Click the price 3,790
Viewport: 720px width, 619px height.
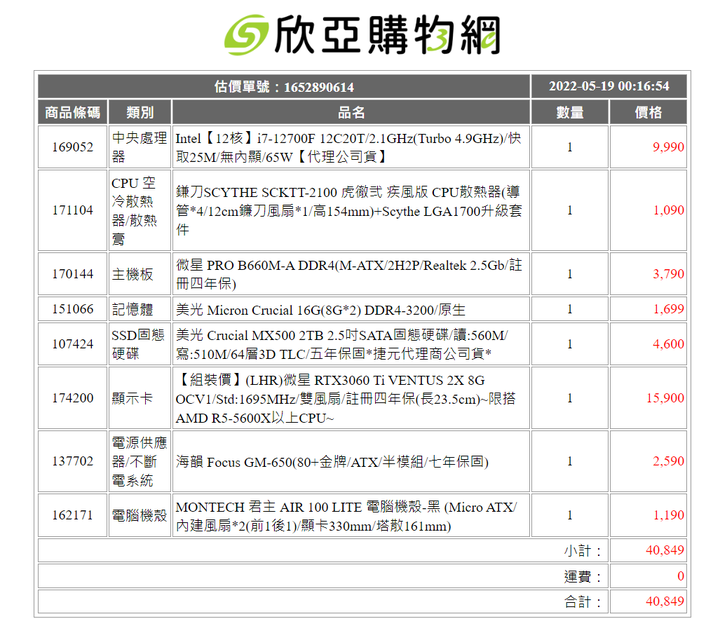tap(668, 274)
